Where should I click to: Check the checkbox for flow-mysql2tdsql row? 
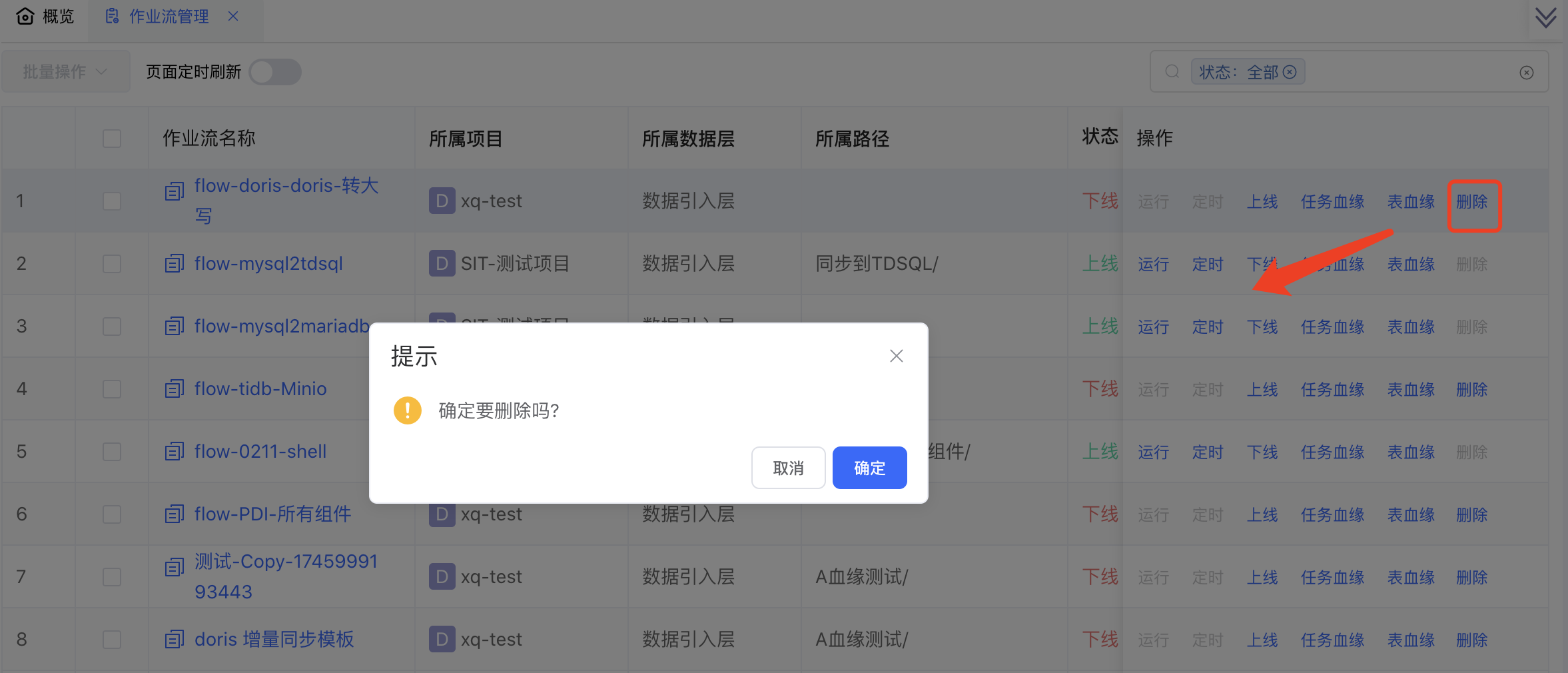[x=111, y=263]
